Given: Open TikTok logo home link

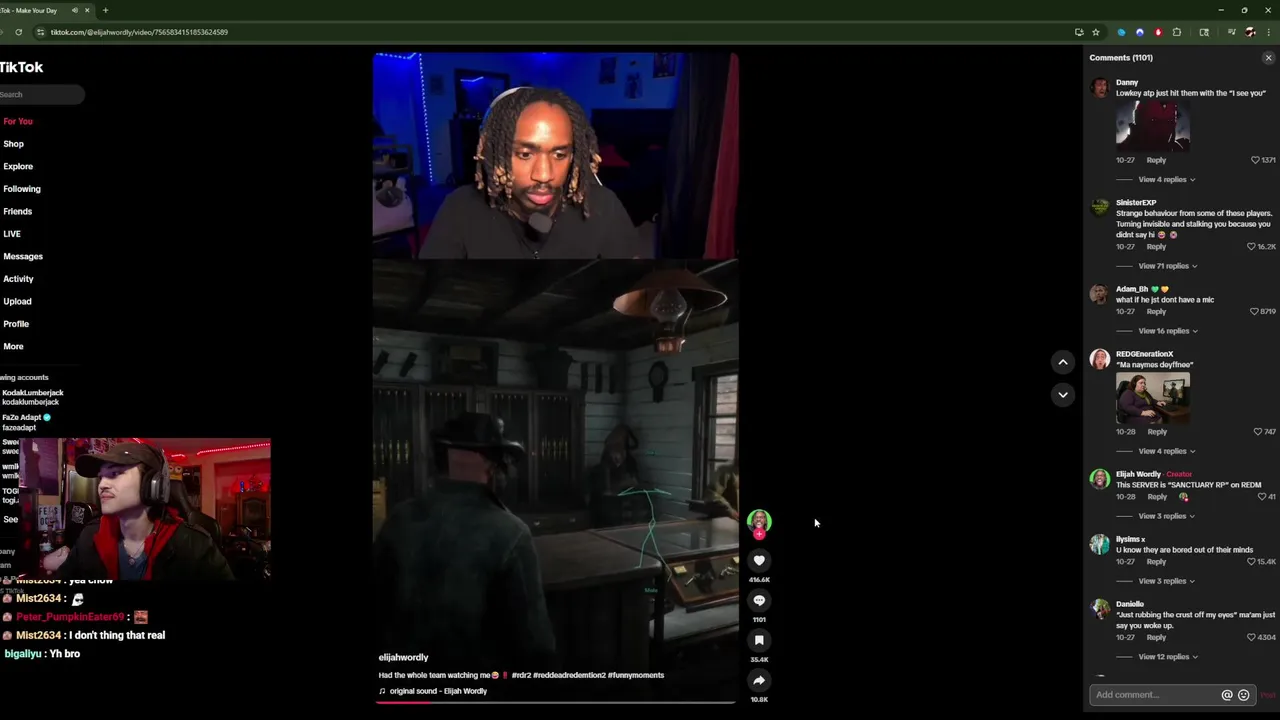Looking at the screenshot, I should 21,68.
